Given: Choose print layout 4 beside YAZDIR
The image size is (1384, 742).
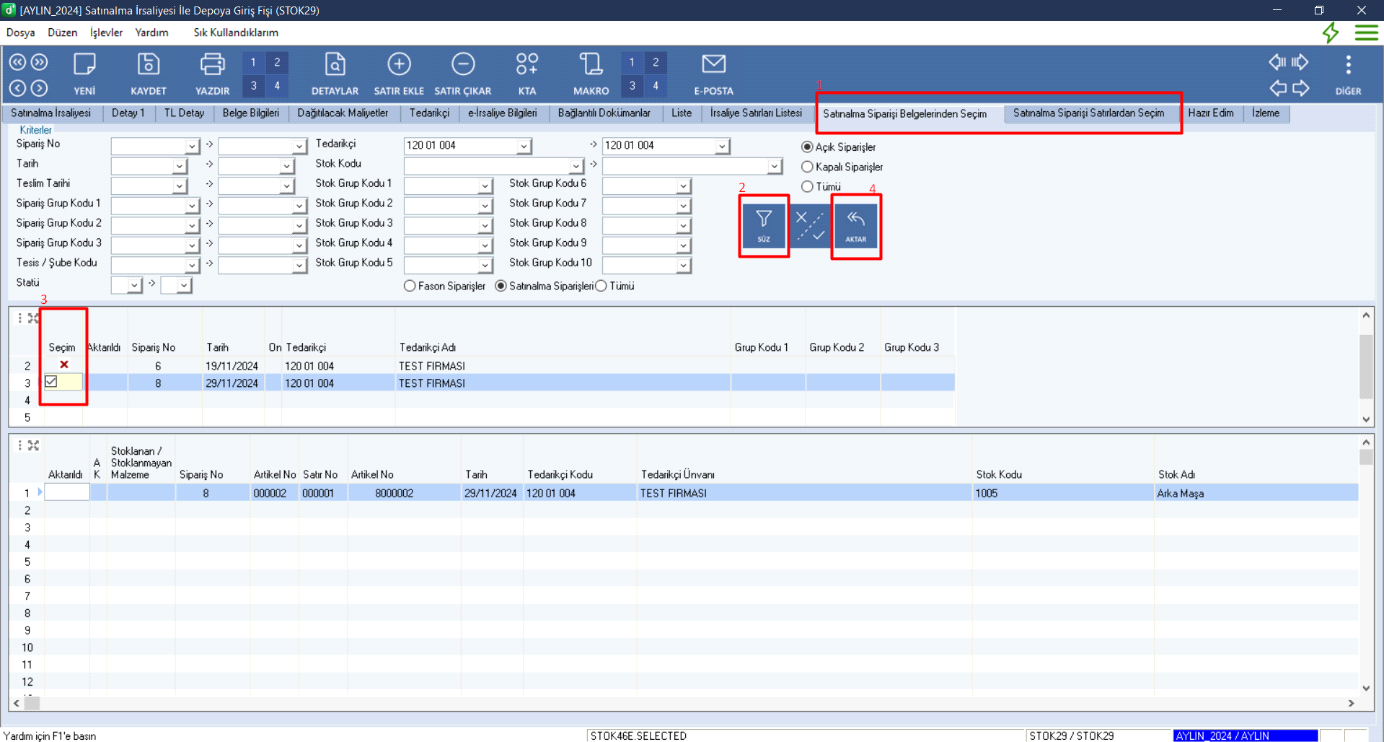Looking at the screenshot, I should tap(277, 86).
